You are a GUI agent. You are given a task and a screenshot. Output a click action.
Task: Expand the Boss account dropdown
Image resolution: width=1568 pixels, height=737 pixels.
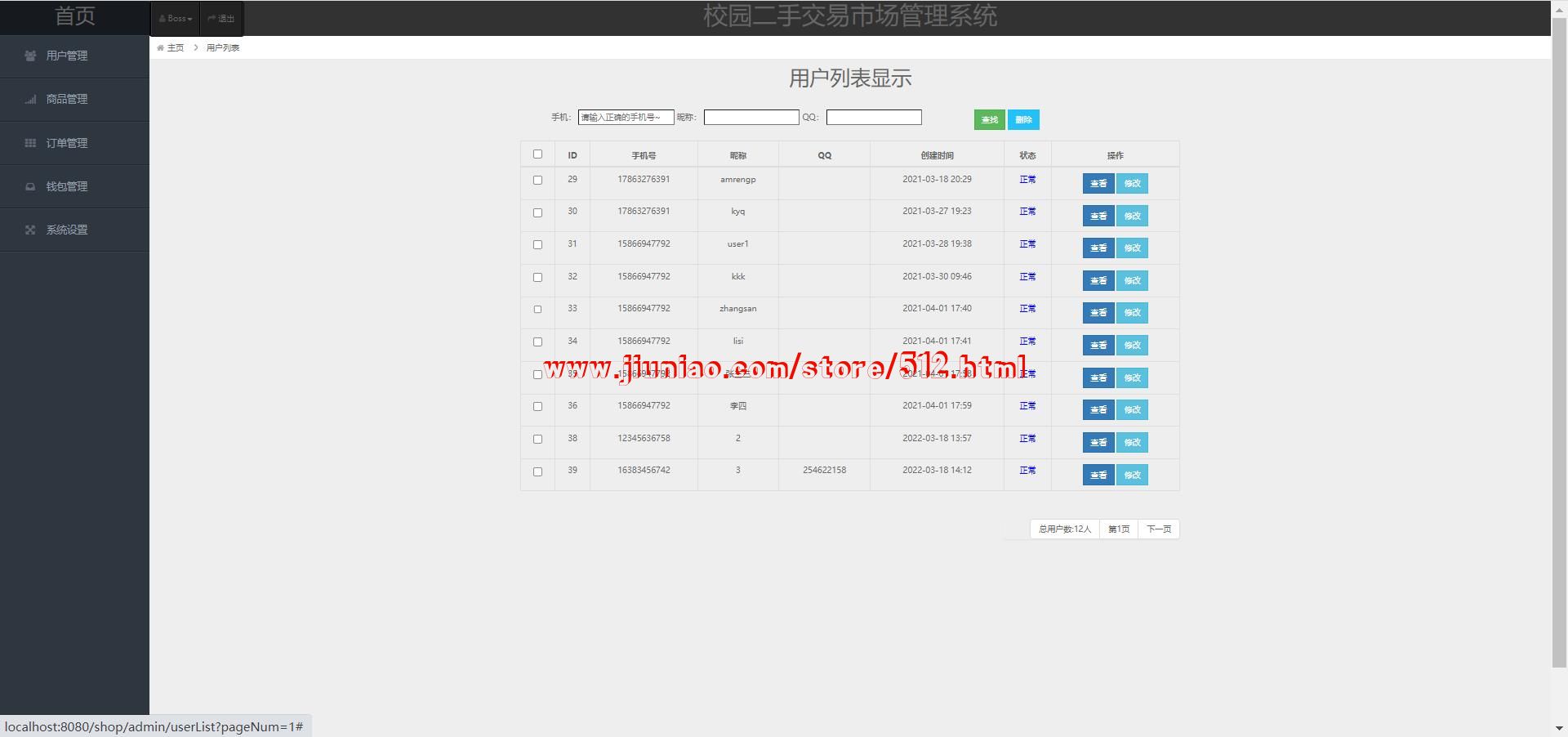pos(176,18)
